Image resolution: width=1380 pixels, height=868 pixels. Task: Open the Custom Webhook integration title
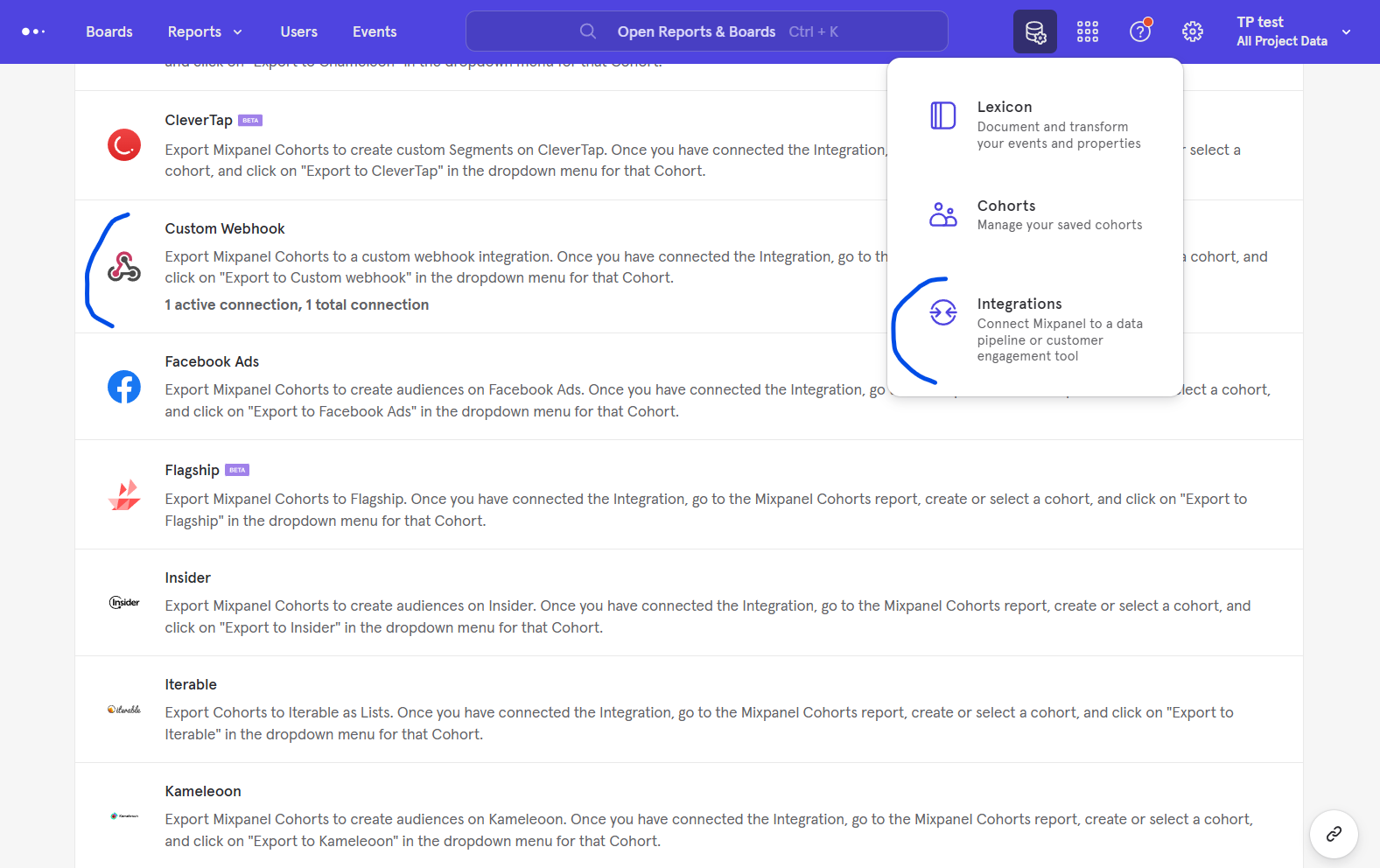pos(225,228)
